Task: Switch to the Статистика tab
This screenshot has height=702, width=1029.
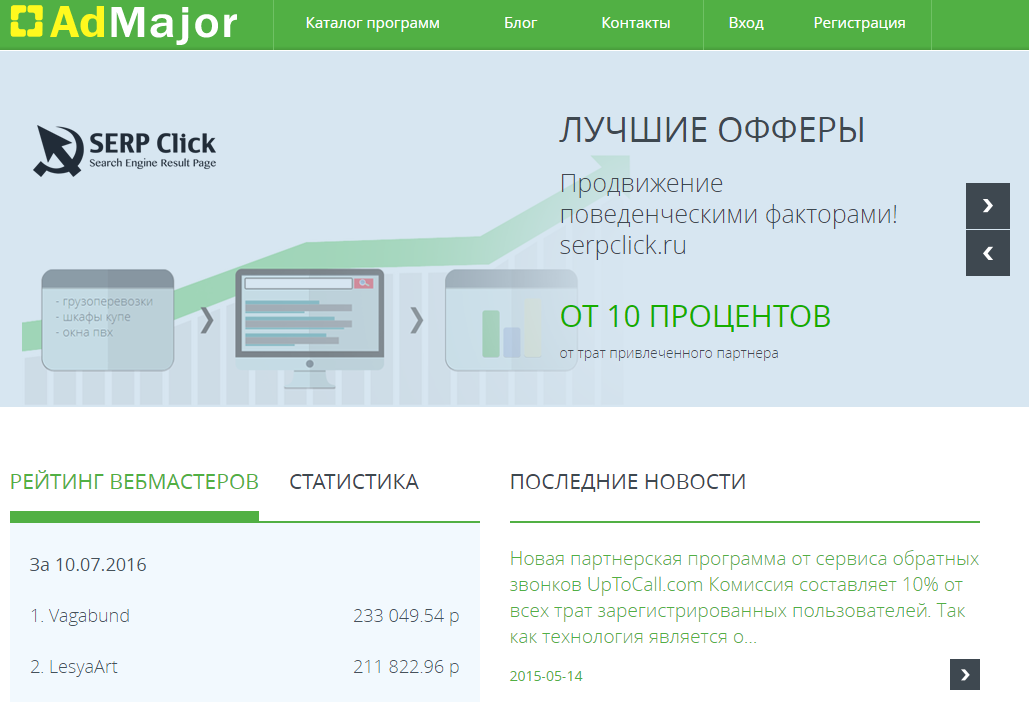Action: 354,482
